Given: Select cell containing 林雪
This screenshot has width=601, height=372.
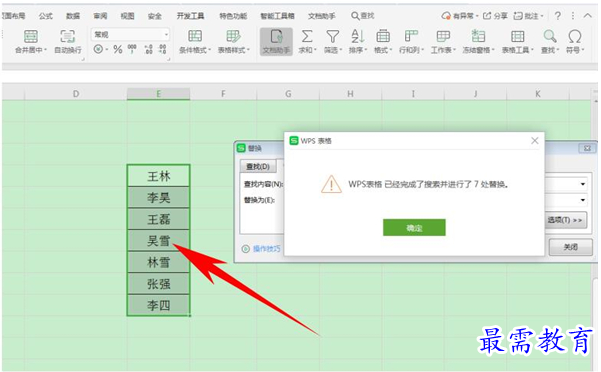Looking at the screenshot, I should (x=158, y=262).
